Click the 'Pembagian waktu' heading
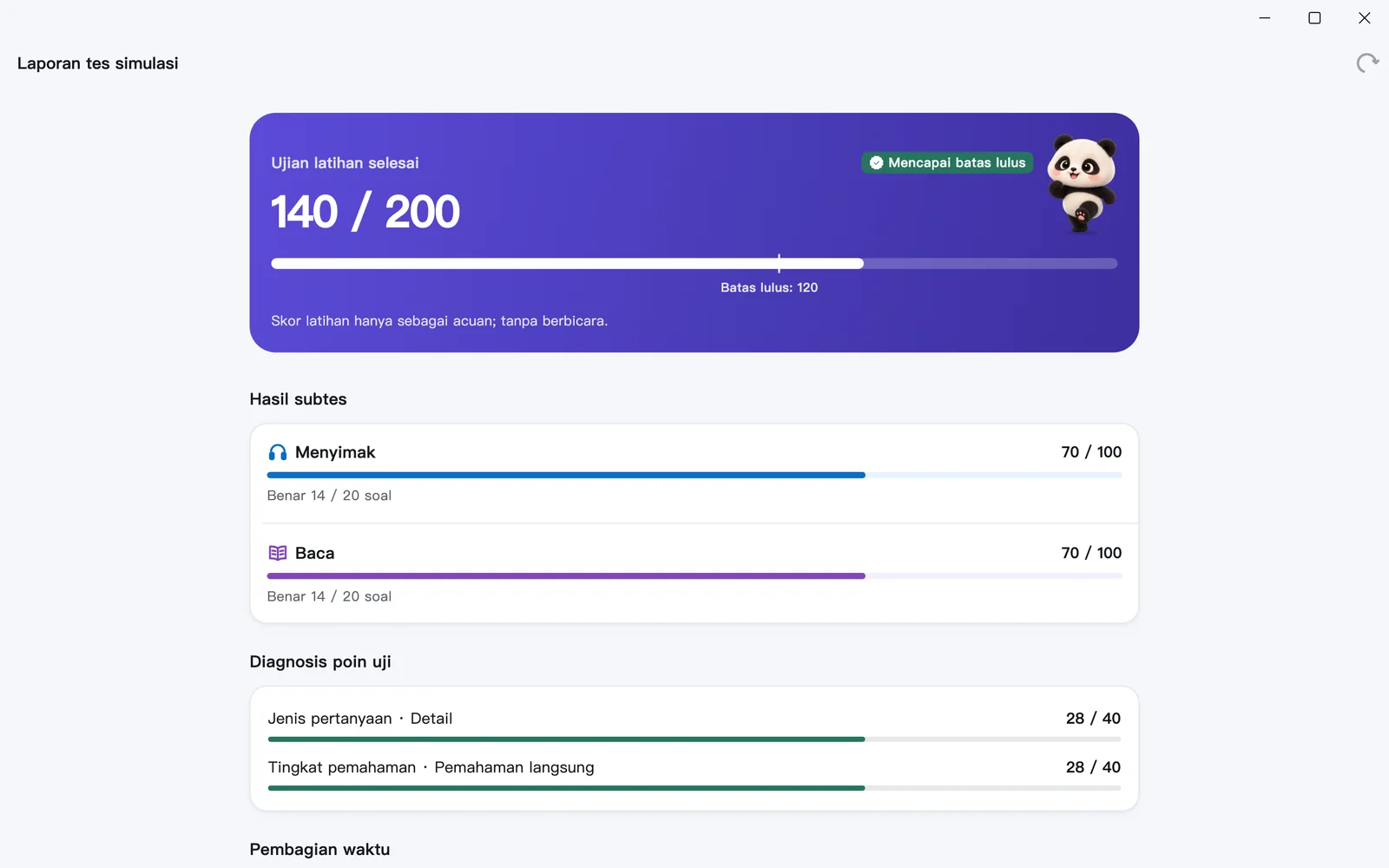 [x=319, y=850]
